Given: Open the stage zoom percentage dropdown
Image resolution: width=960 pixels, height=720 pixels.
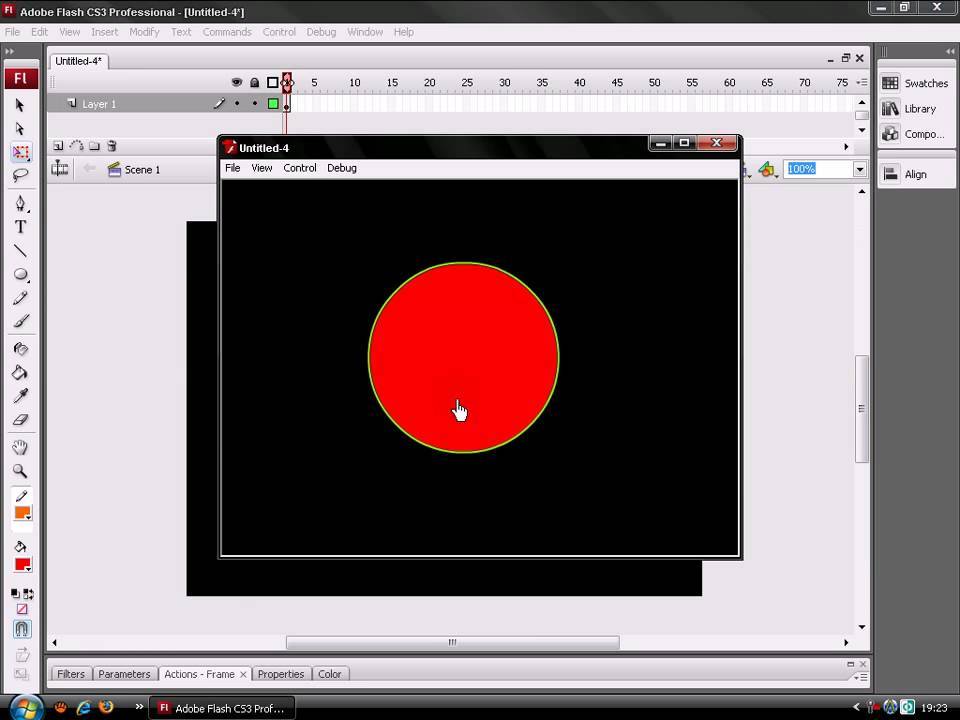Looking at the screenshot, I should 859,169.
